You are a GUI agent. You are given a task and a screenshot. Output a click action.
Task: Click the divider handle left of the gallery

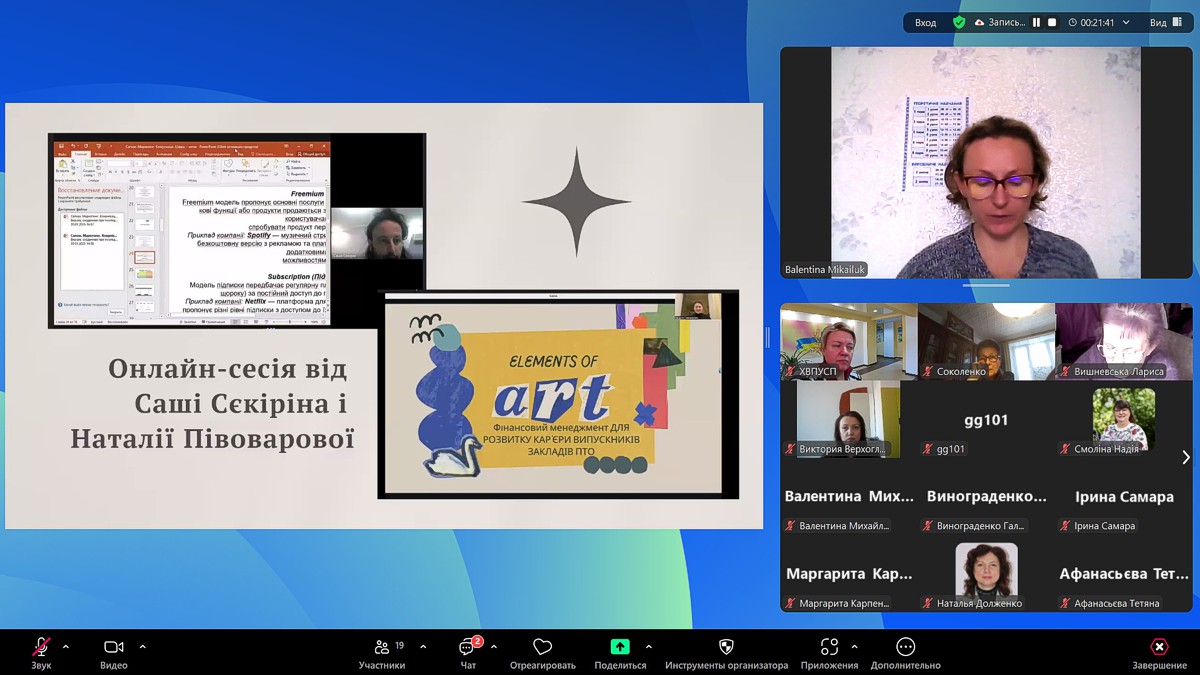768,337
